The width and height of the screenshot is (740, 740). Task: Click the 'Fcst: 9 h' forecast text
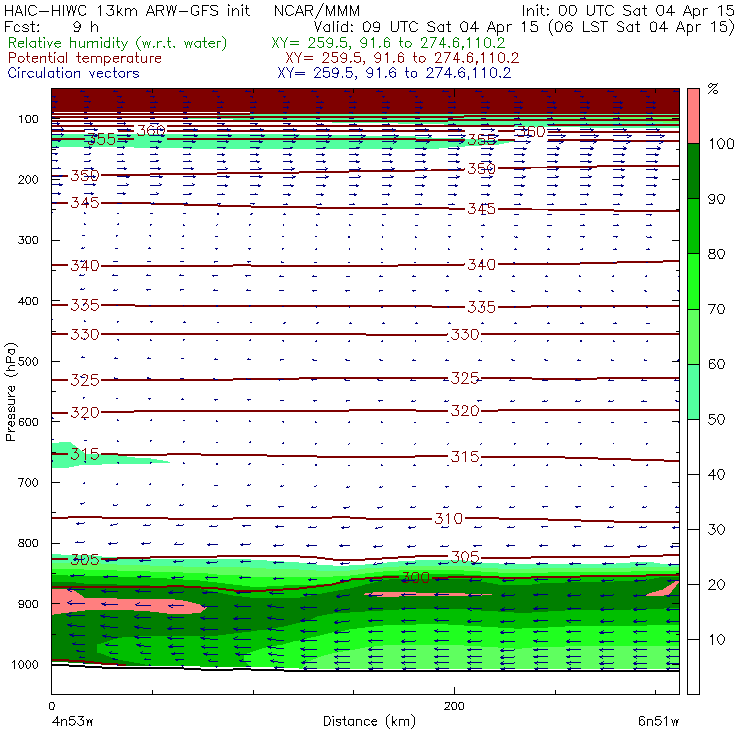click(51, 26)
